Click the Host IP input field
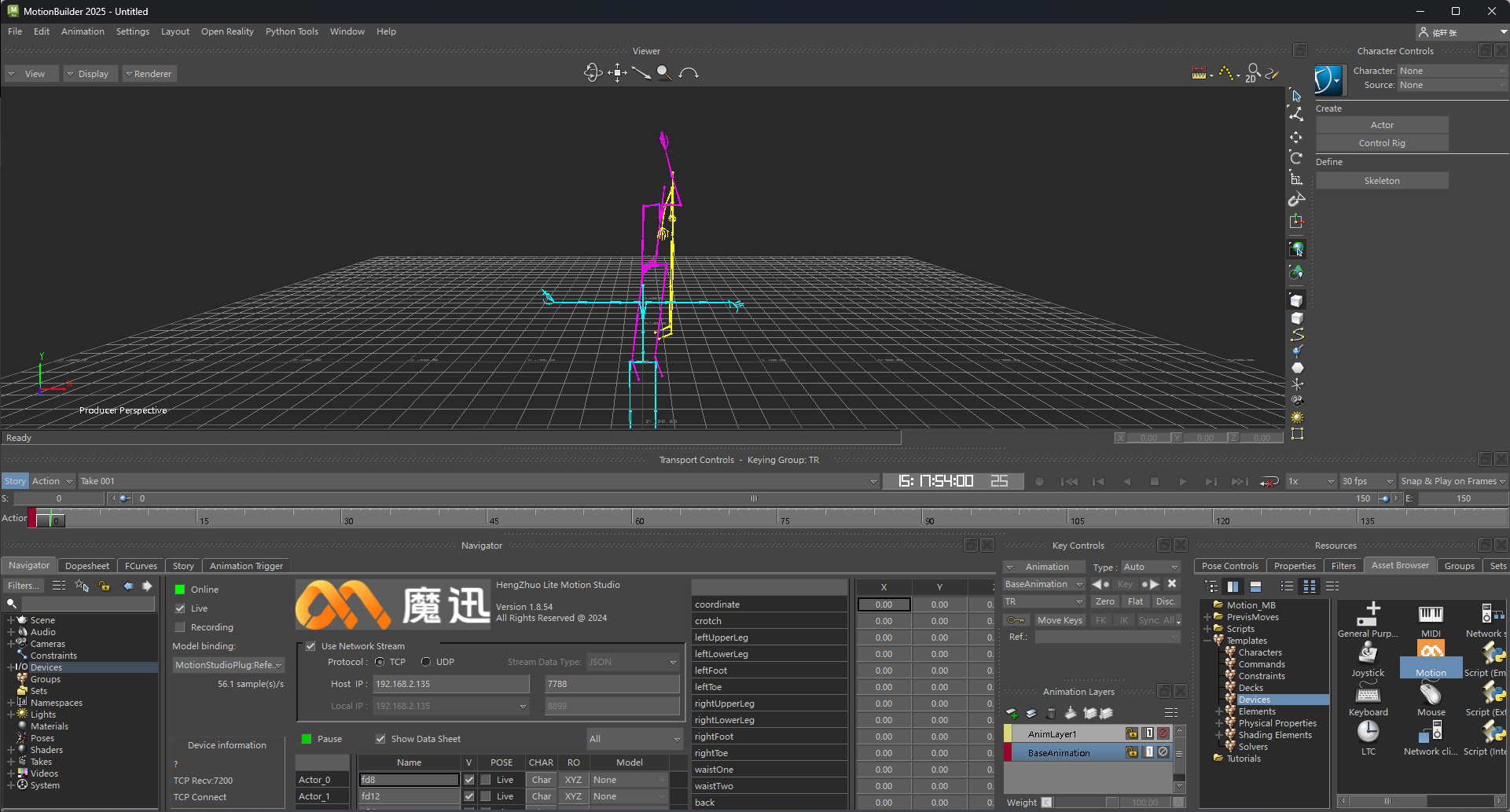 point(450,684)
